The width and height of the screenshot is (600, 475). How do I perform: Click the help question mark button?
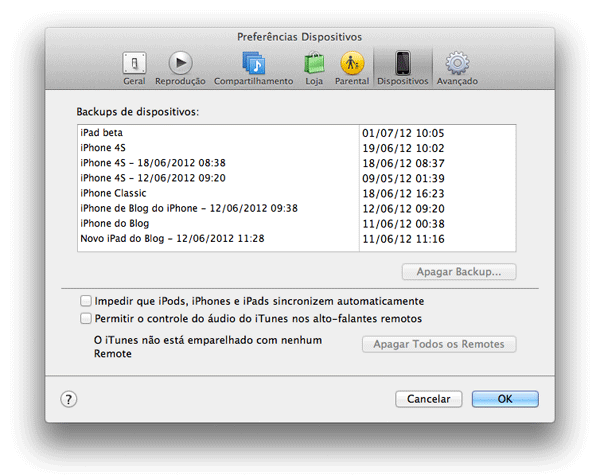[68, 399]
